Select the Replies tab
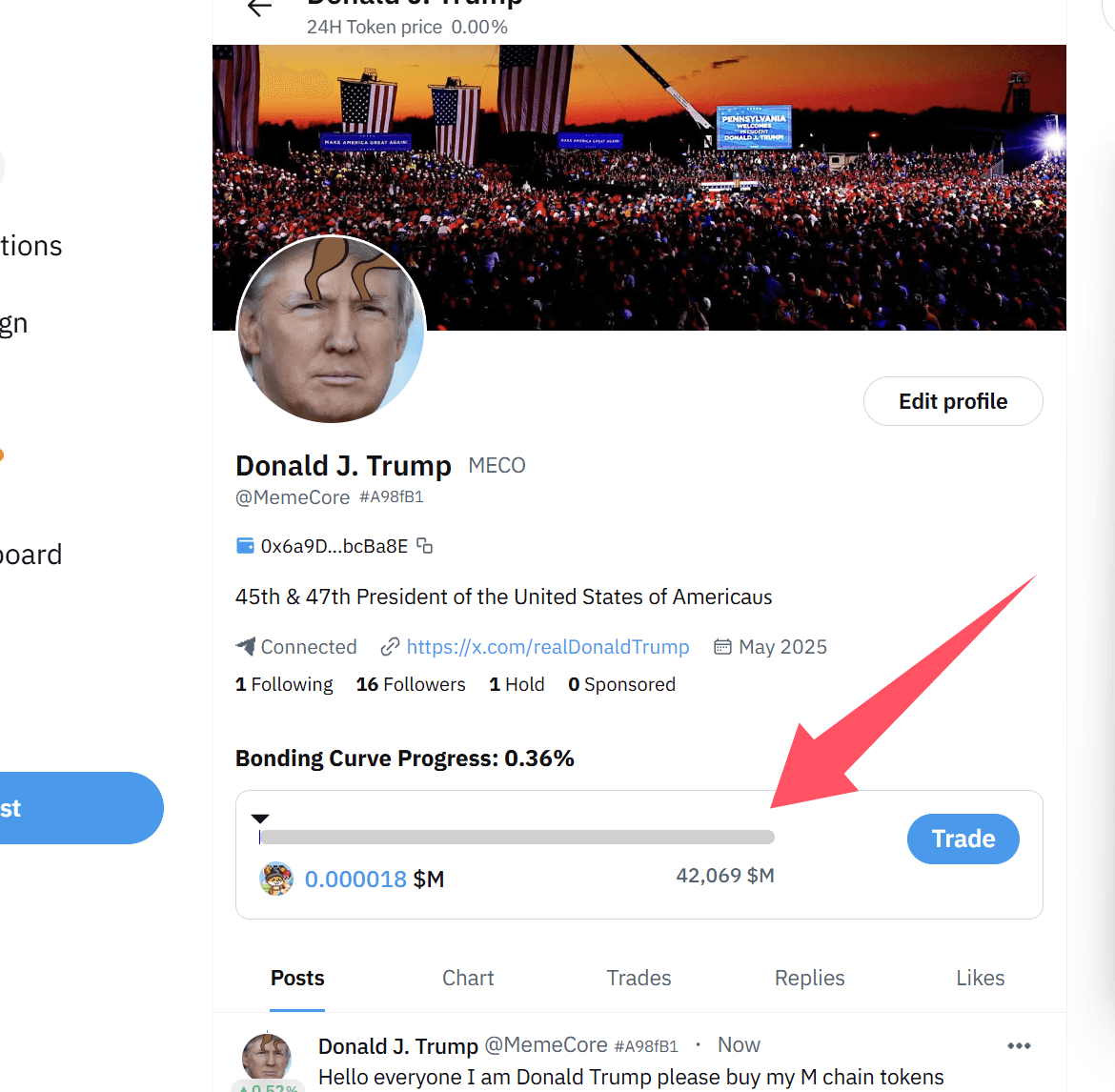 tap(809, 979)
